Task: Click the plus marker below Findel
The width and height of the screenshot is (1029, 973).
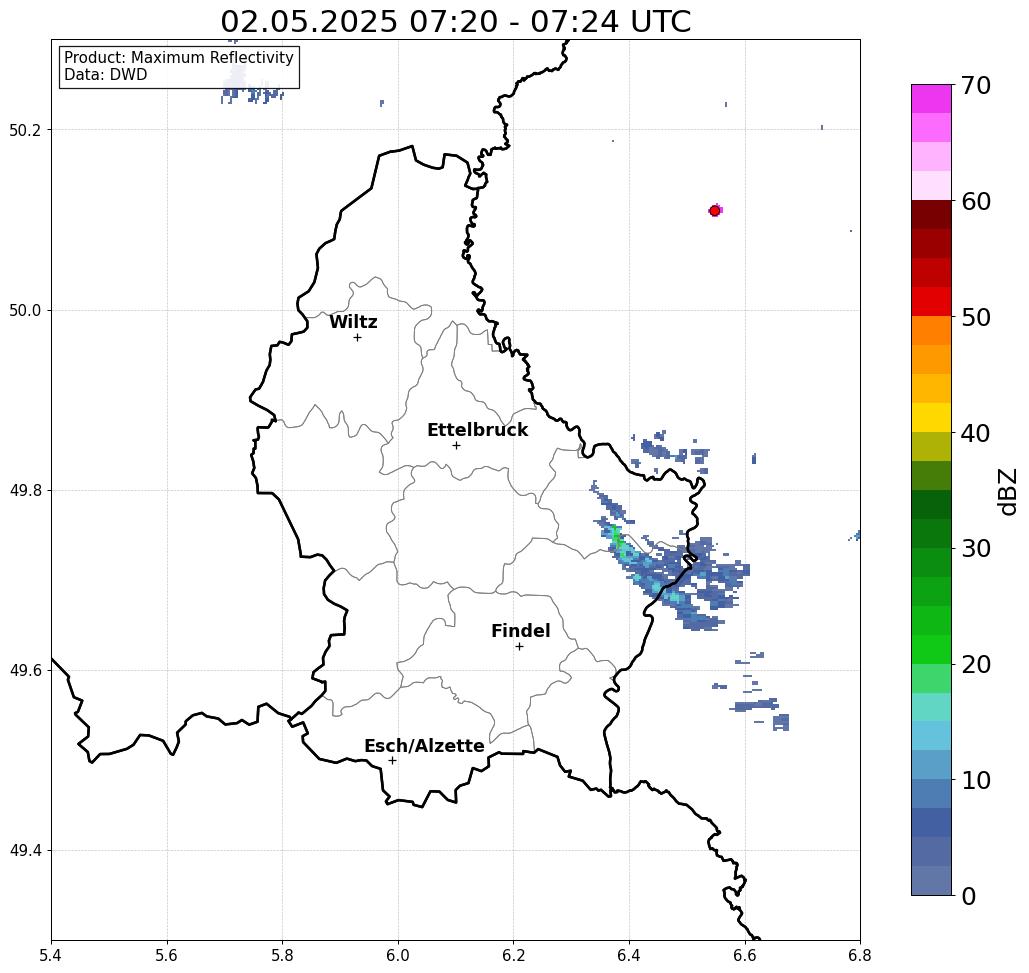Action: pos(519,647)
